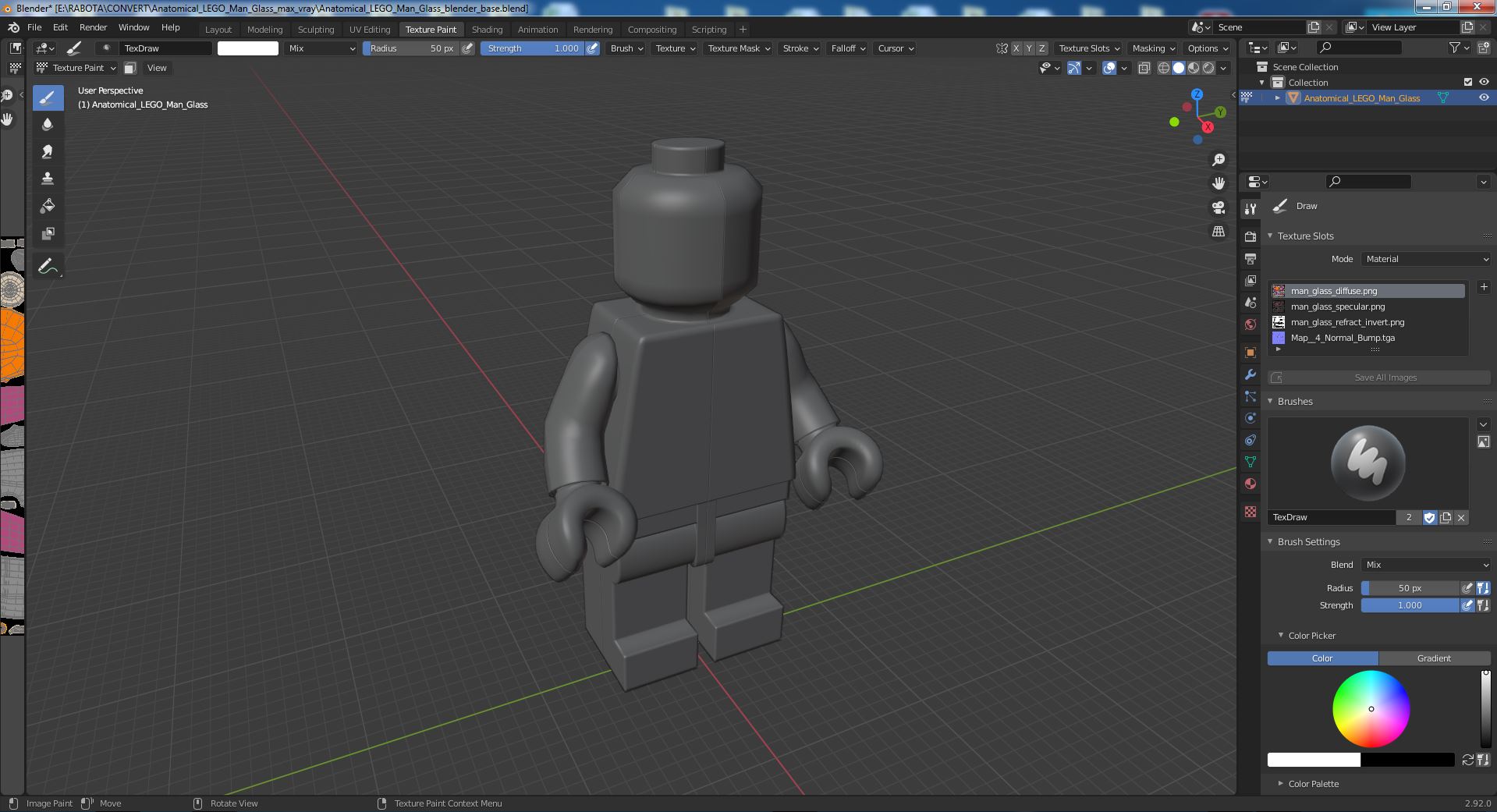Open the Particles properties tab

point(1250,396)
